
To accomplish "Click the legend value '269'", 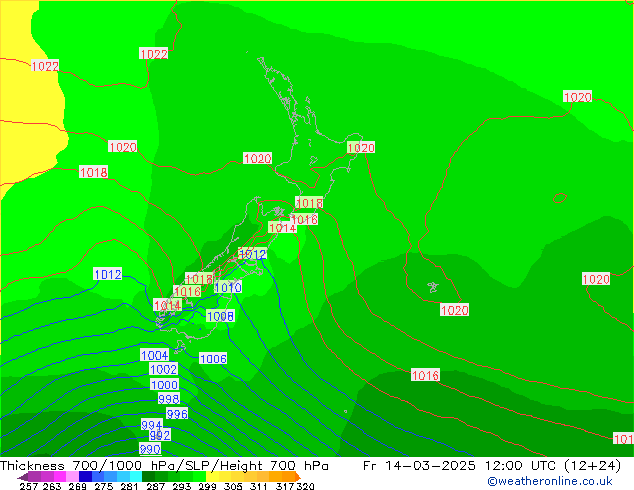I will (x=78, y=486).
